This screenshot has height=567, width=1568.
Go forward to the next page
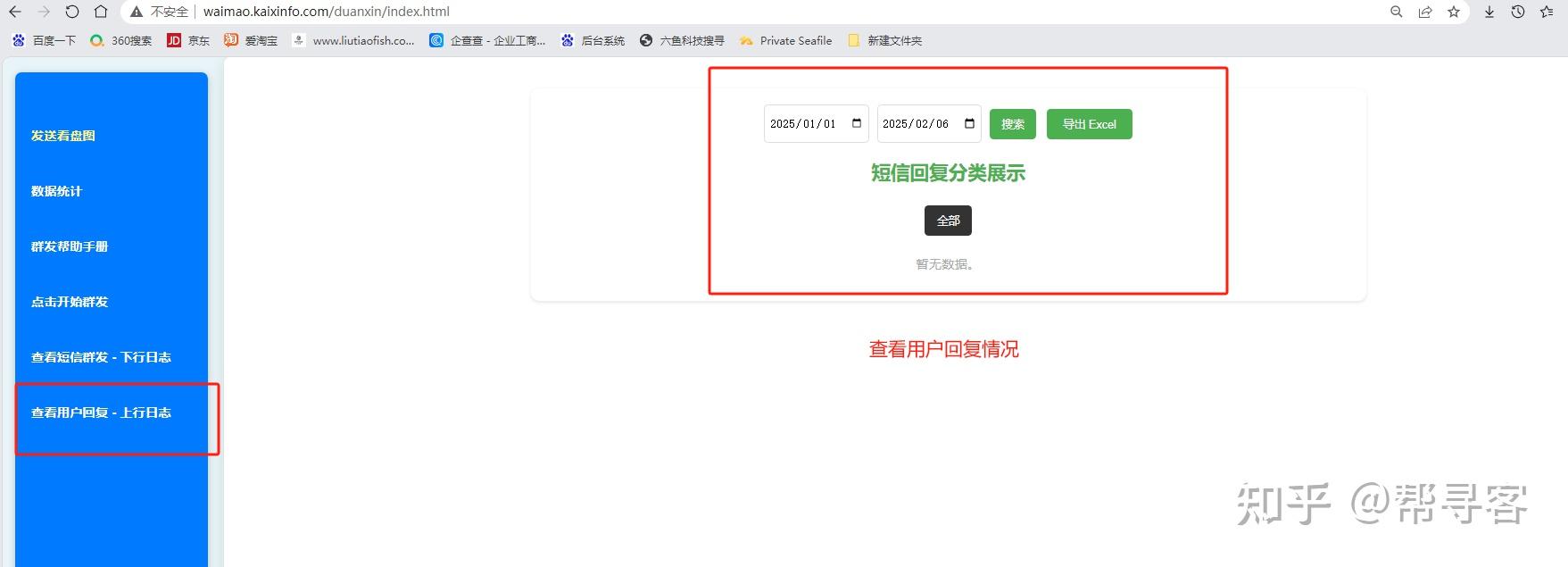pos(44,12)
